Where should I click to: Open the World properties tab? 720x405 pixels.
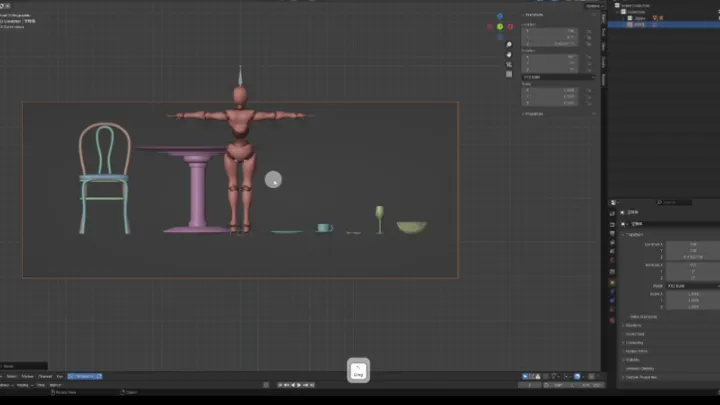(612, 260)
